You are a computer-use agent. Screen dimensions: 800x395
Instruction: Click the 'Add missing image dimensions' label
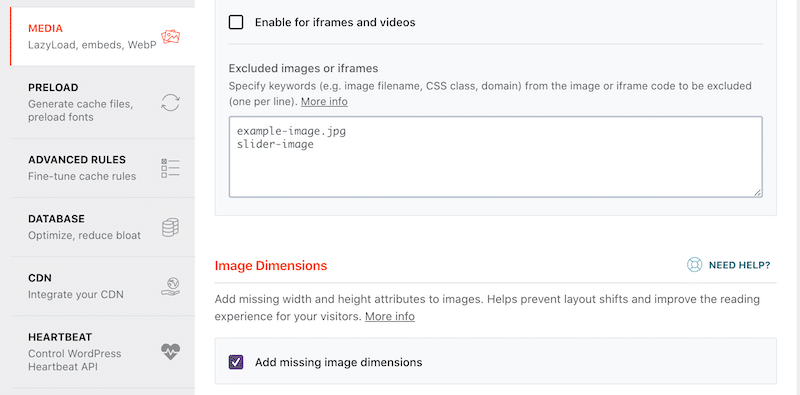tap(339, 362)
